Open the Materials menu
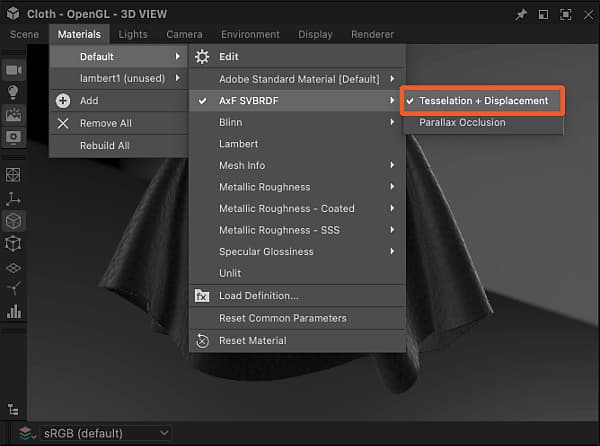The image size is (600, 446). 79,34
